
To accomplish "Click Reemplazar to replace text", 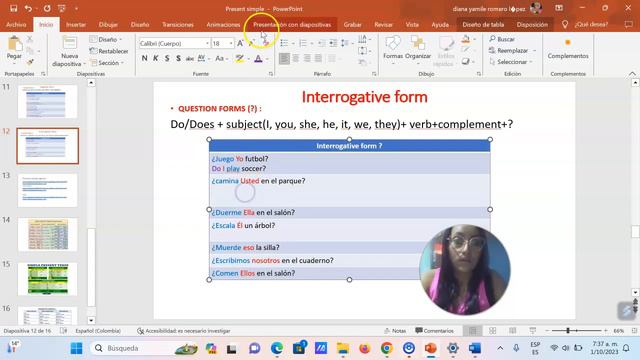I will tap(512, 51).
